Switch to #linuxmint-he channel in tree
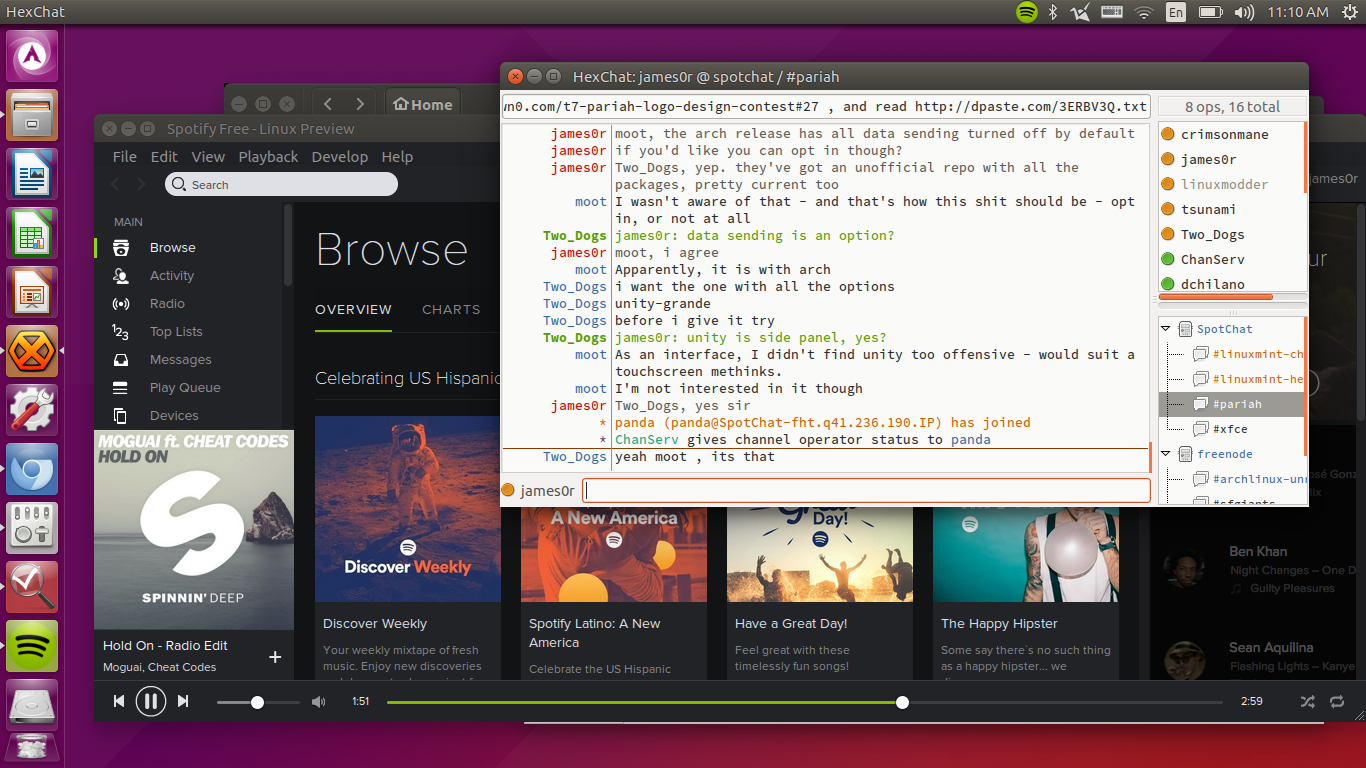This screenshot has height=768, width=1366. pyautogui.click(x=1257, y=379)
